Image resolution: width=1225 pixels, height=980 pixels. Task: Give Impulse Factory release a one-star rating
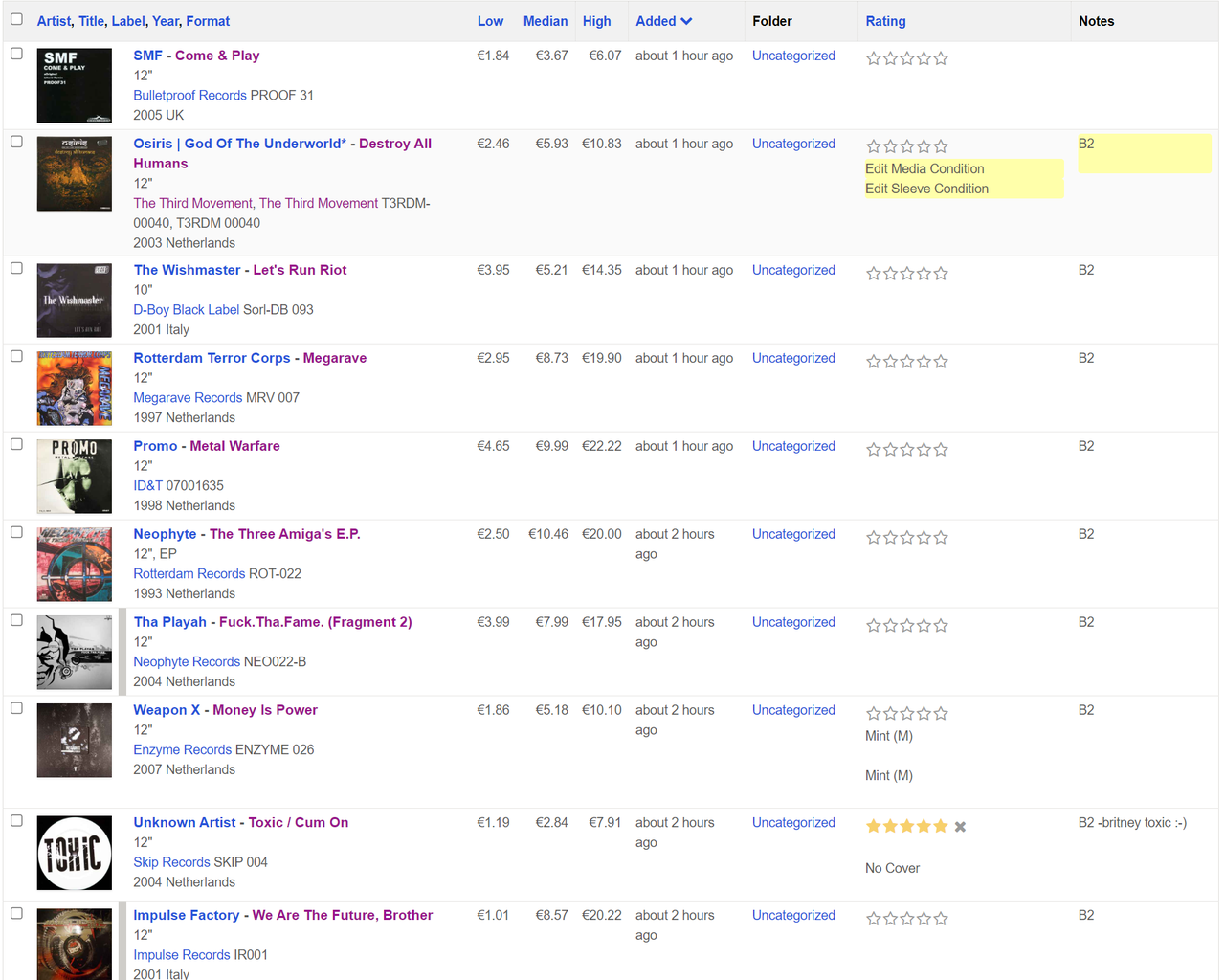[873, 919]
